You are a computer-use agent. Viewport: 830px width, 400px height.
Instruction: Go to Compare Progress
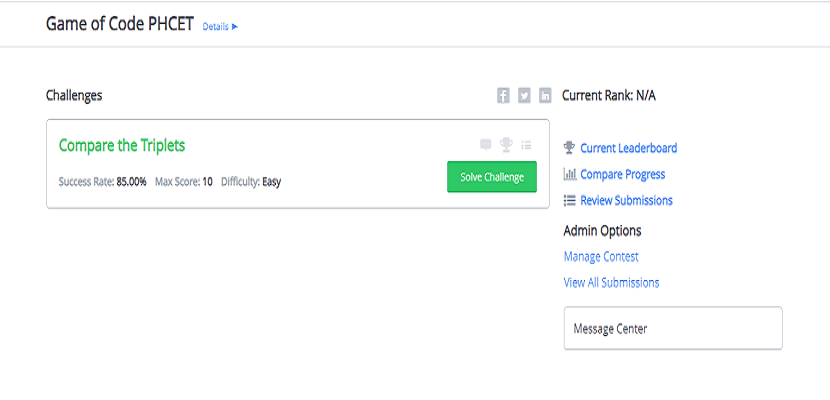(622, 174)
